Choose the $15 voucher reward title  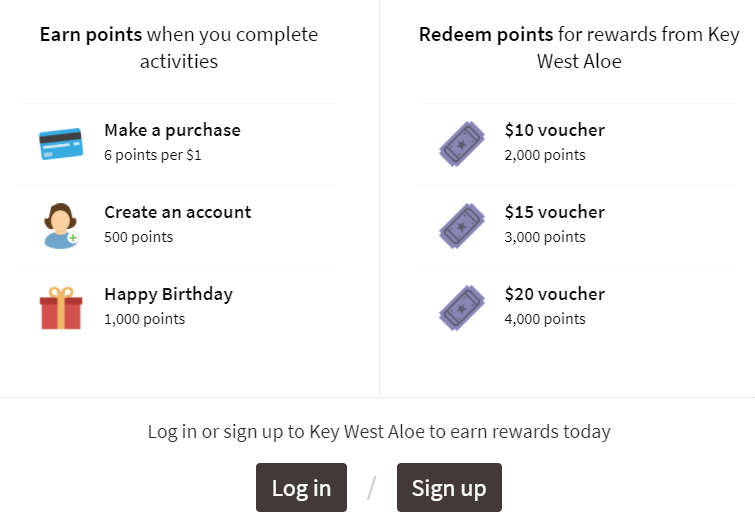tap(554, 212)
